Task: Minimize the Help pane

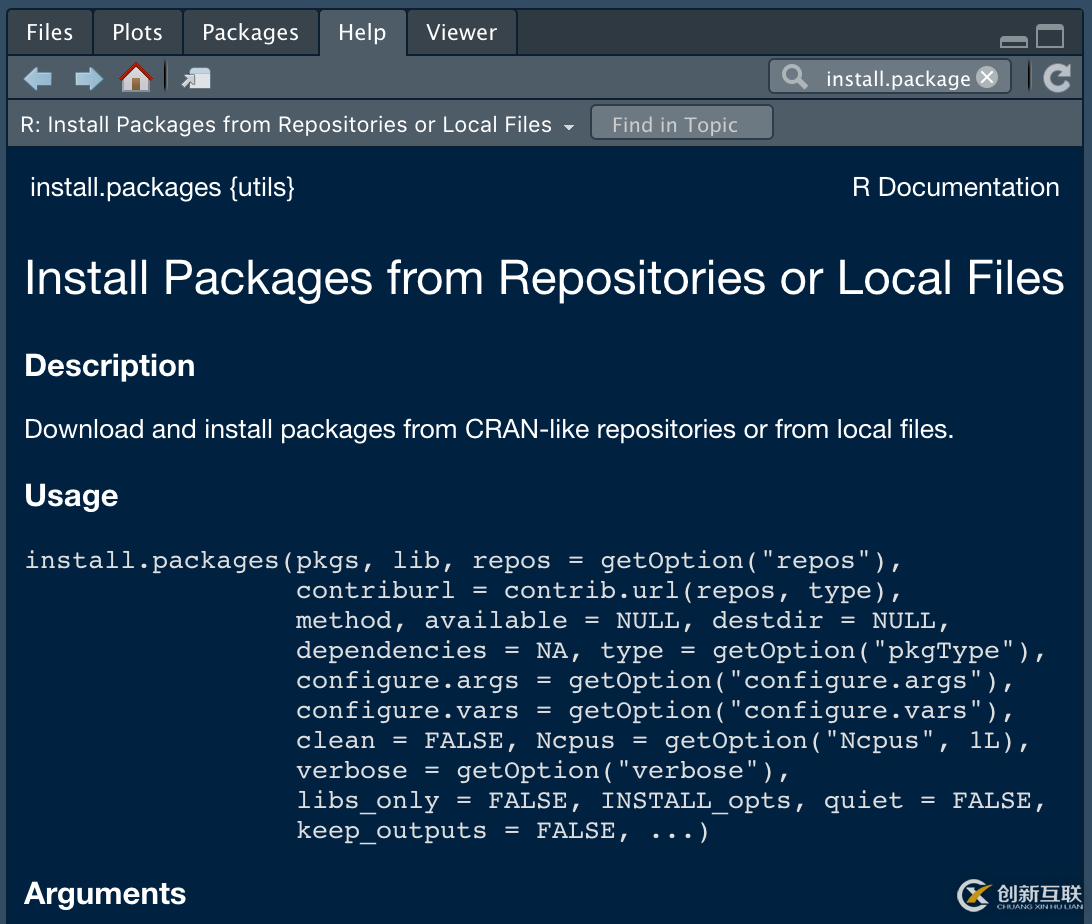Action: [x=1013, y=41]
